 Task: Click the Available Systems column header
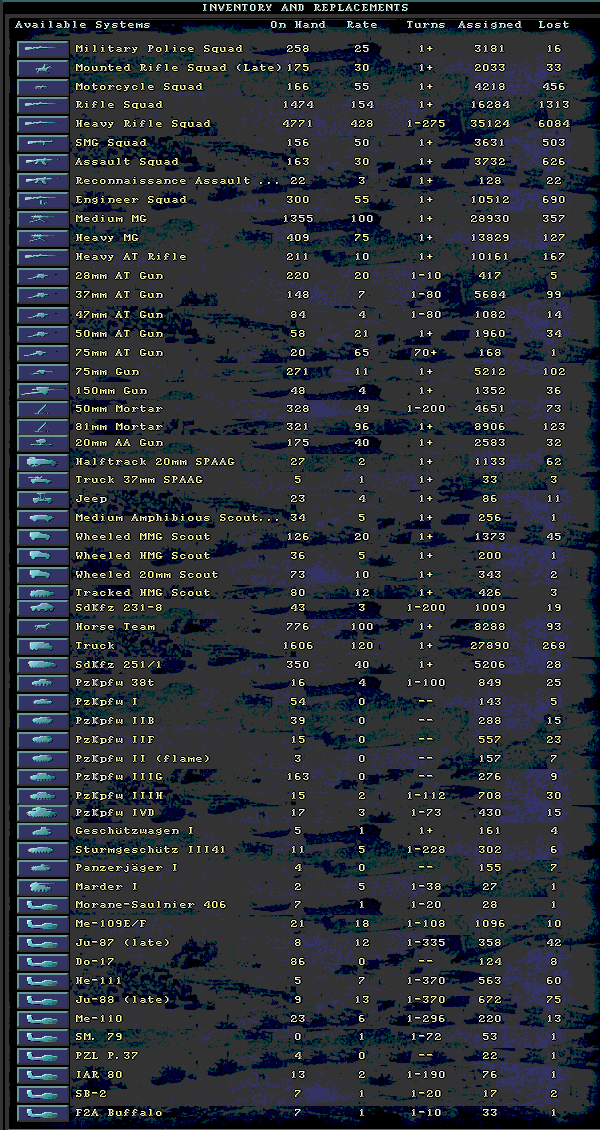pyautogui.click(x=83, y=25)
